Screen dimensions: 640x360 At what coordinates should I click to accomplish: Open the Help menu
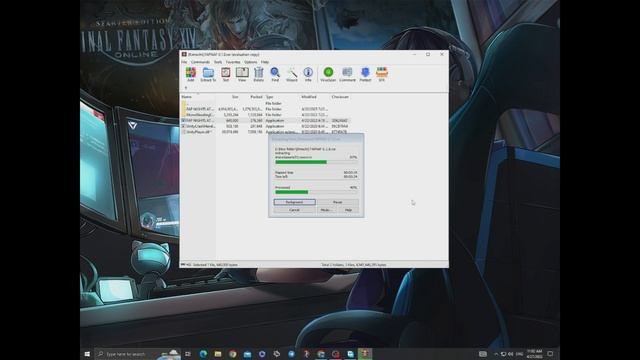(x=265, y=62)
